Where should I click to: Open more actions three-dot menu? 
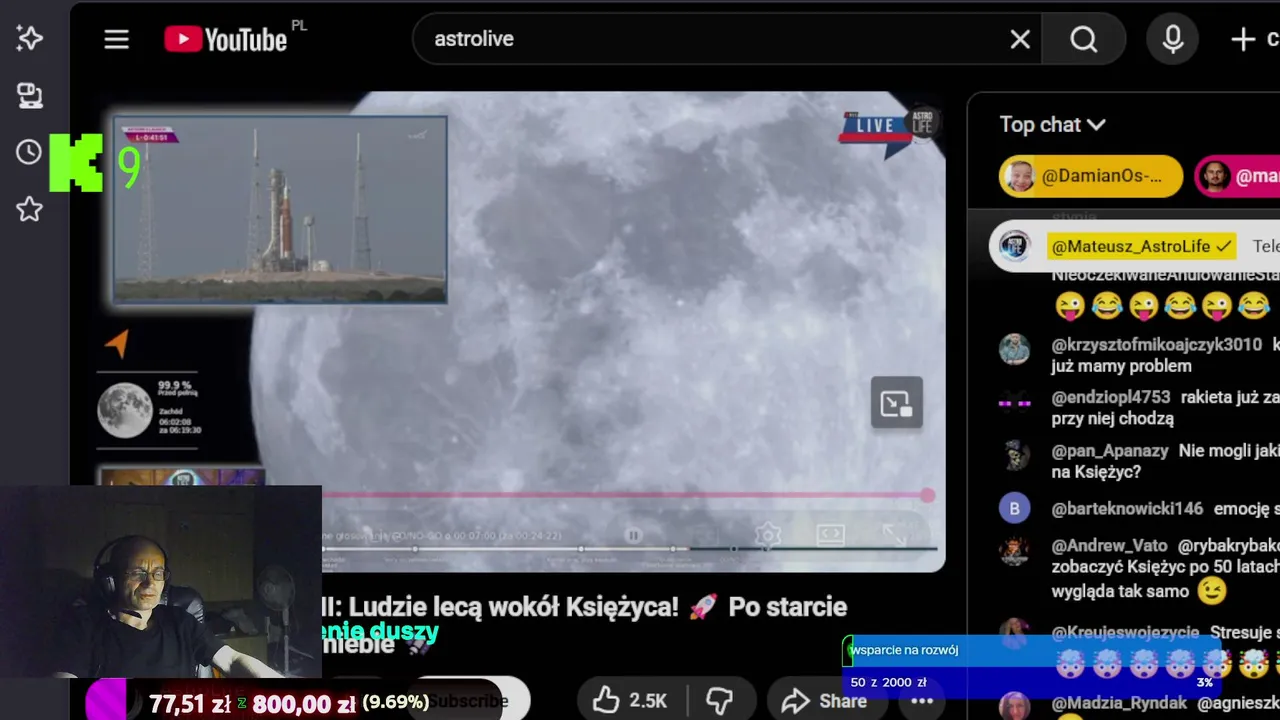coord(922,701)
